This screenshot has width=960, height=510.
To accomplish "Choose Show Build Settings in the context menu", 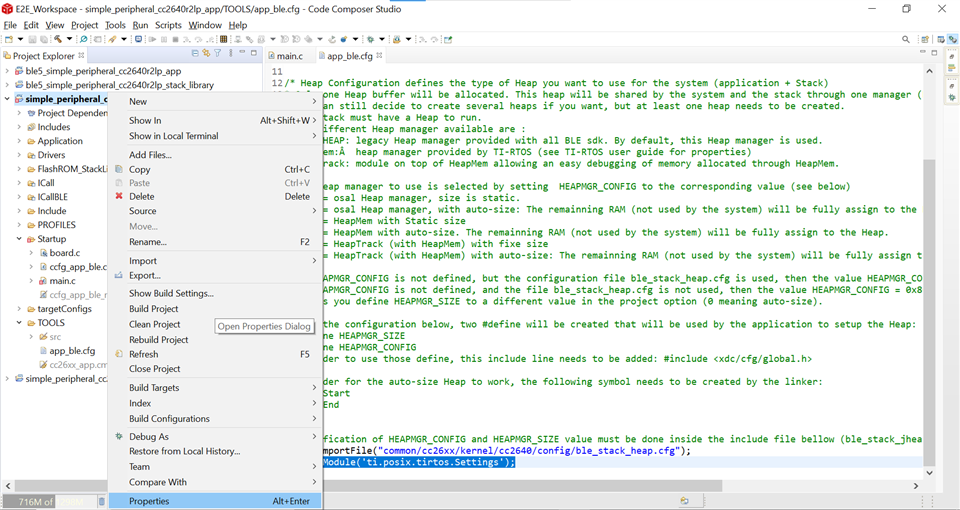I will 215,293.
